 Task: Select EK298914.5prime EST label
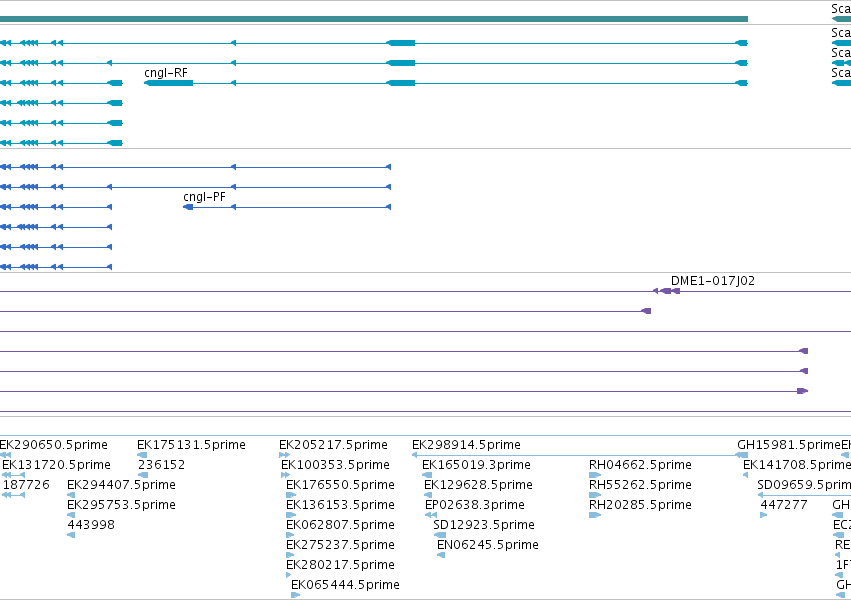466,445
